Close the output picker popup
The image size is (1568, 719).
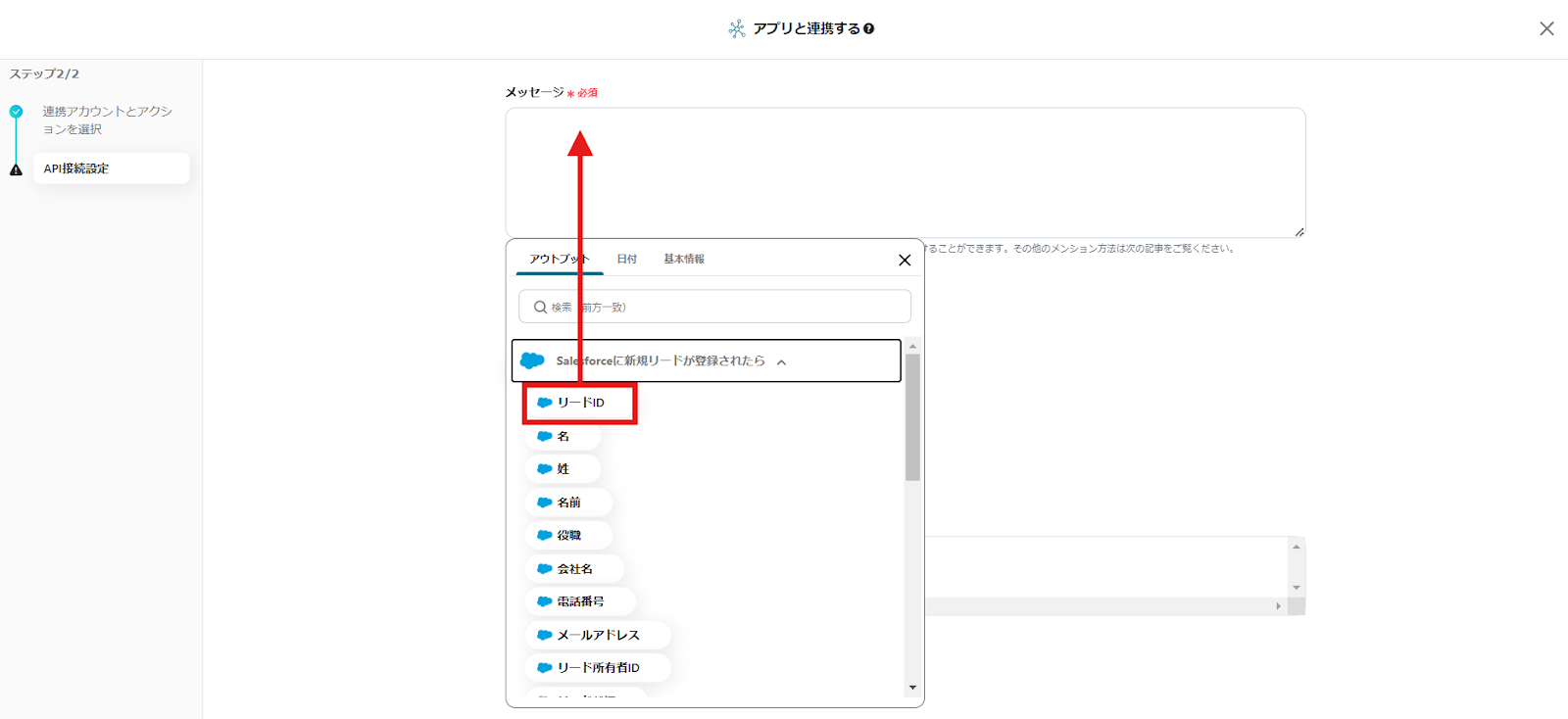905,260
